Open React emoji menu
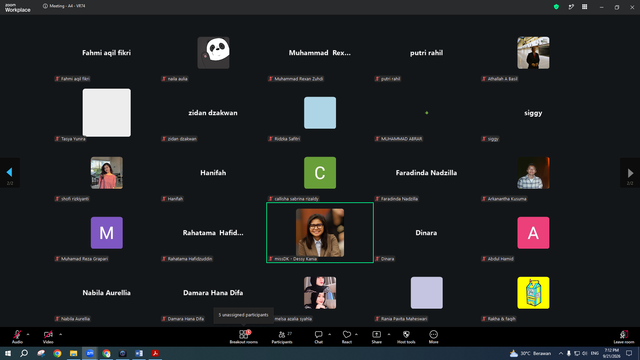The width and height of the screenshot is (640, 360). coord(347,337)
